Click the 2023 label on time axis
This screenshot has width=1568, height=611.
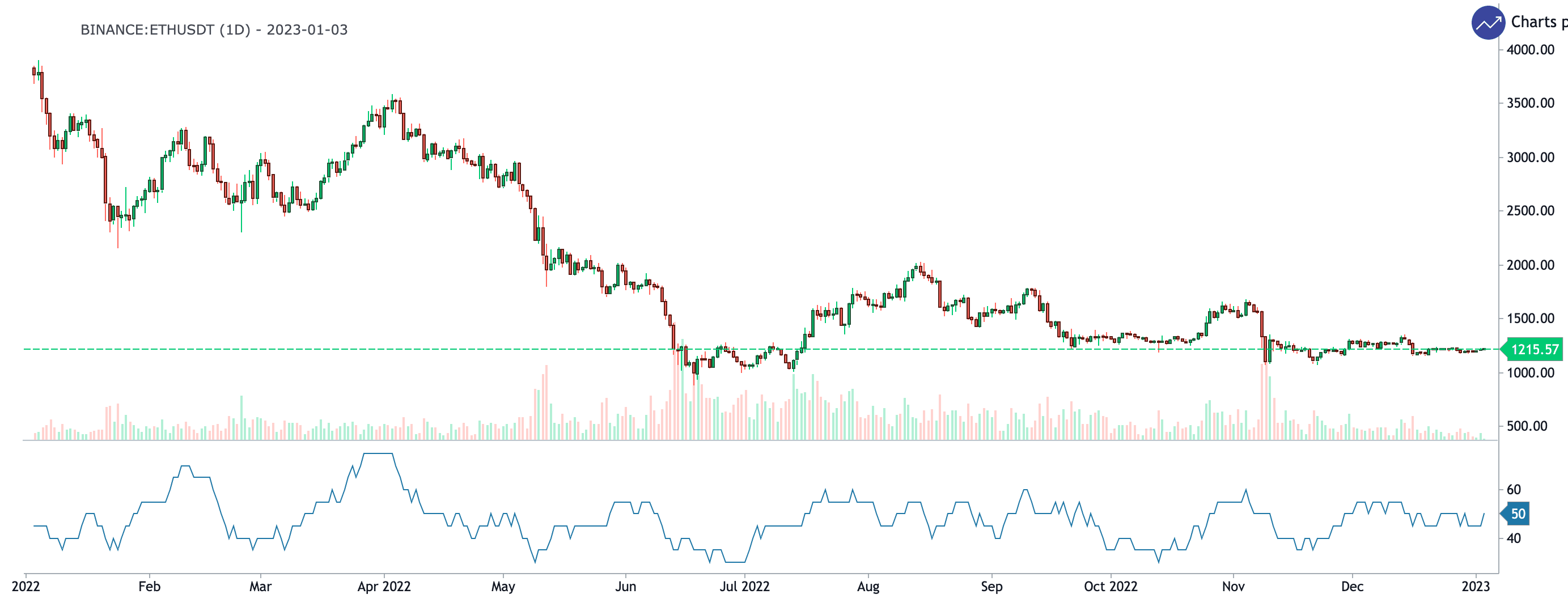(x=1476, y=587)
